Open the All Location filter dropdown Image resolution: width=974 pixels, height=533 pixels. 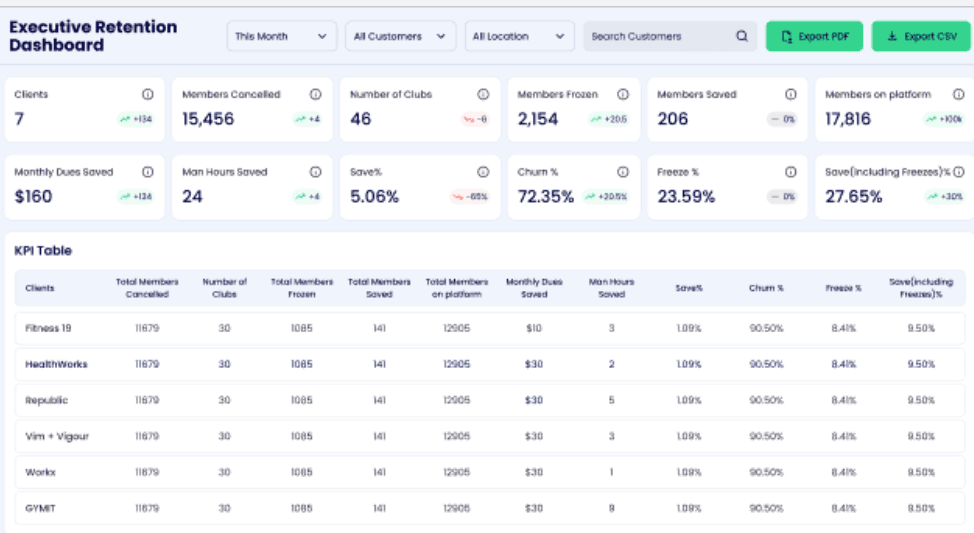click(519, 37)
